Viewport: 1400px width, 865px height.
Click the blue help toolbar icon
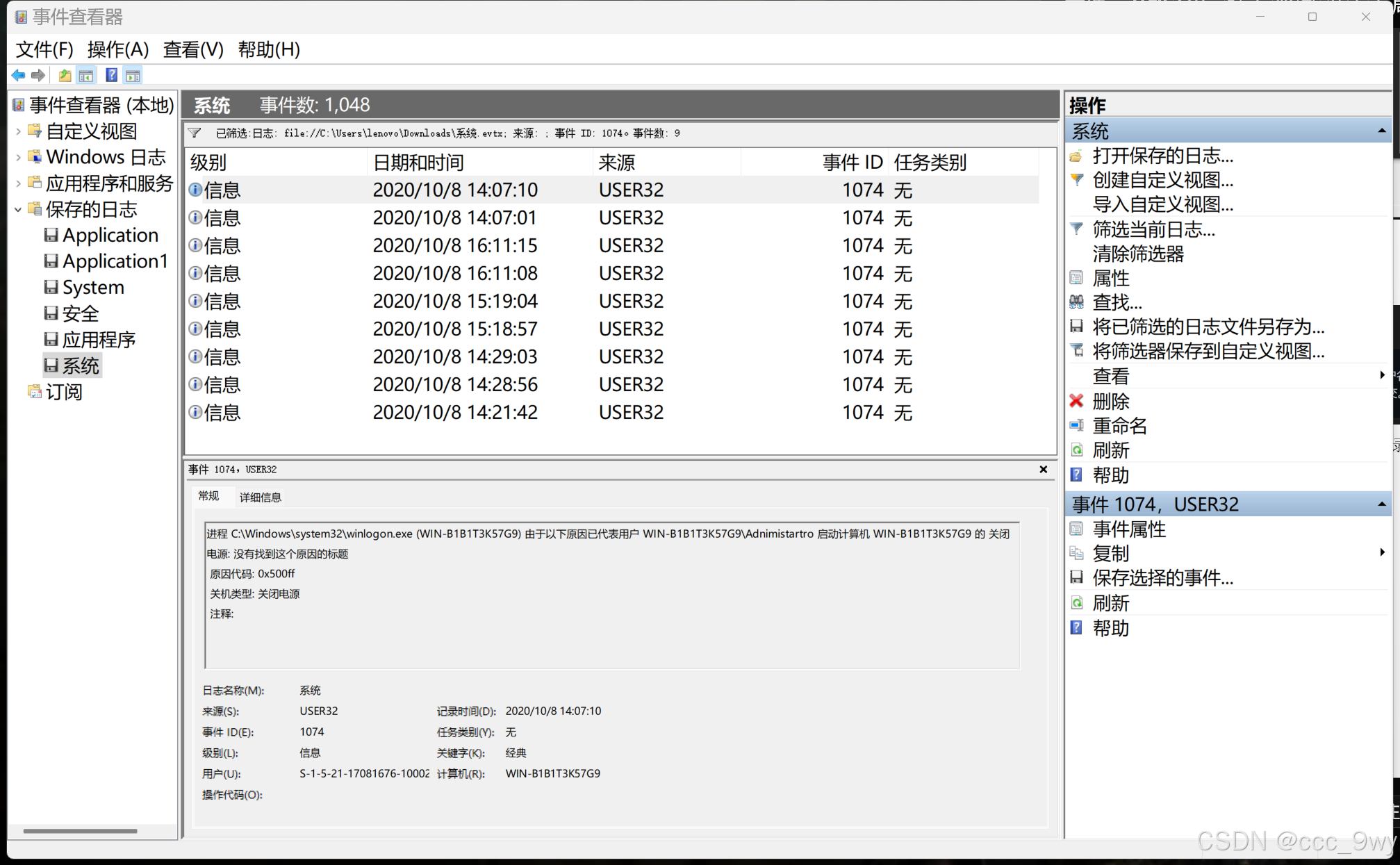click(x=111, y=75)
